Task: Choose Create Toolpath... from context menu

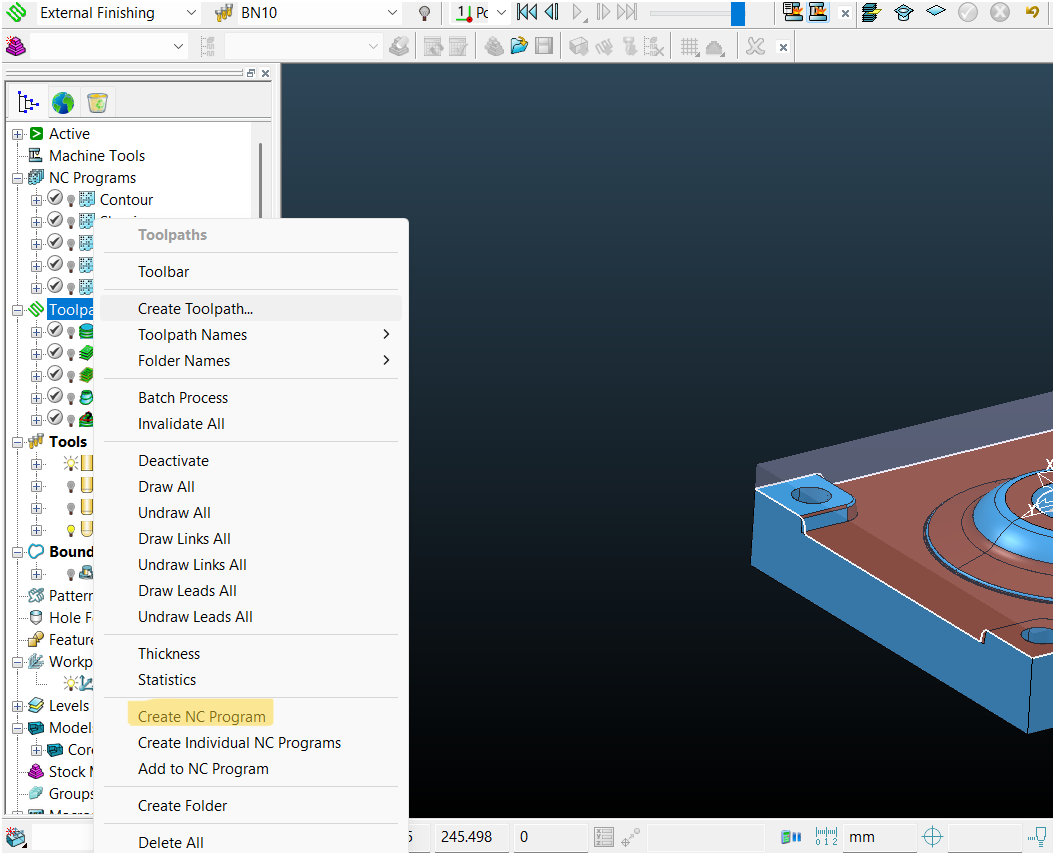Action: [x=250, y=309]
